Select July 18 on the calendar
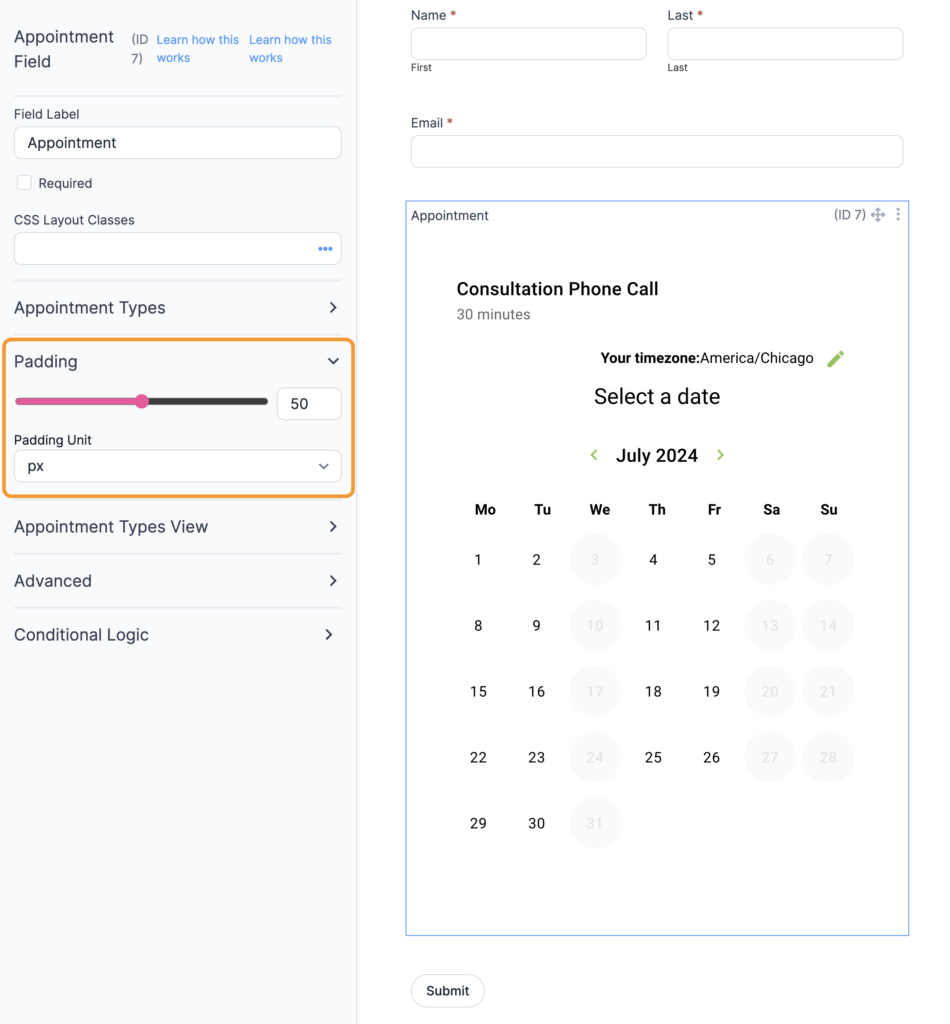The height and width of the screenshot is (1024, 950). 653,692
